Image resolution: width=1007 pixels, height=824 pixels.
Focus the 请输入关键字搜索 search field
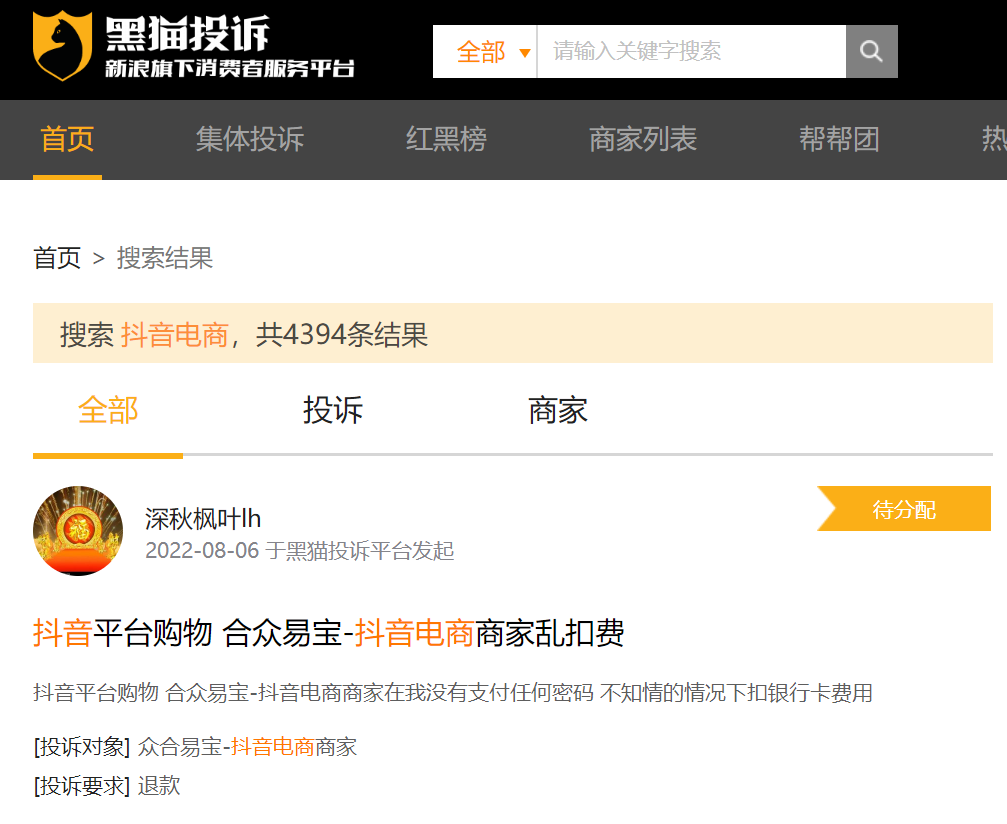pyautogui.click(x=691, y=51)
